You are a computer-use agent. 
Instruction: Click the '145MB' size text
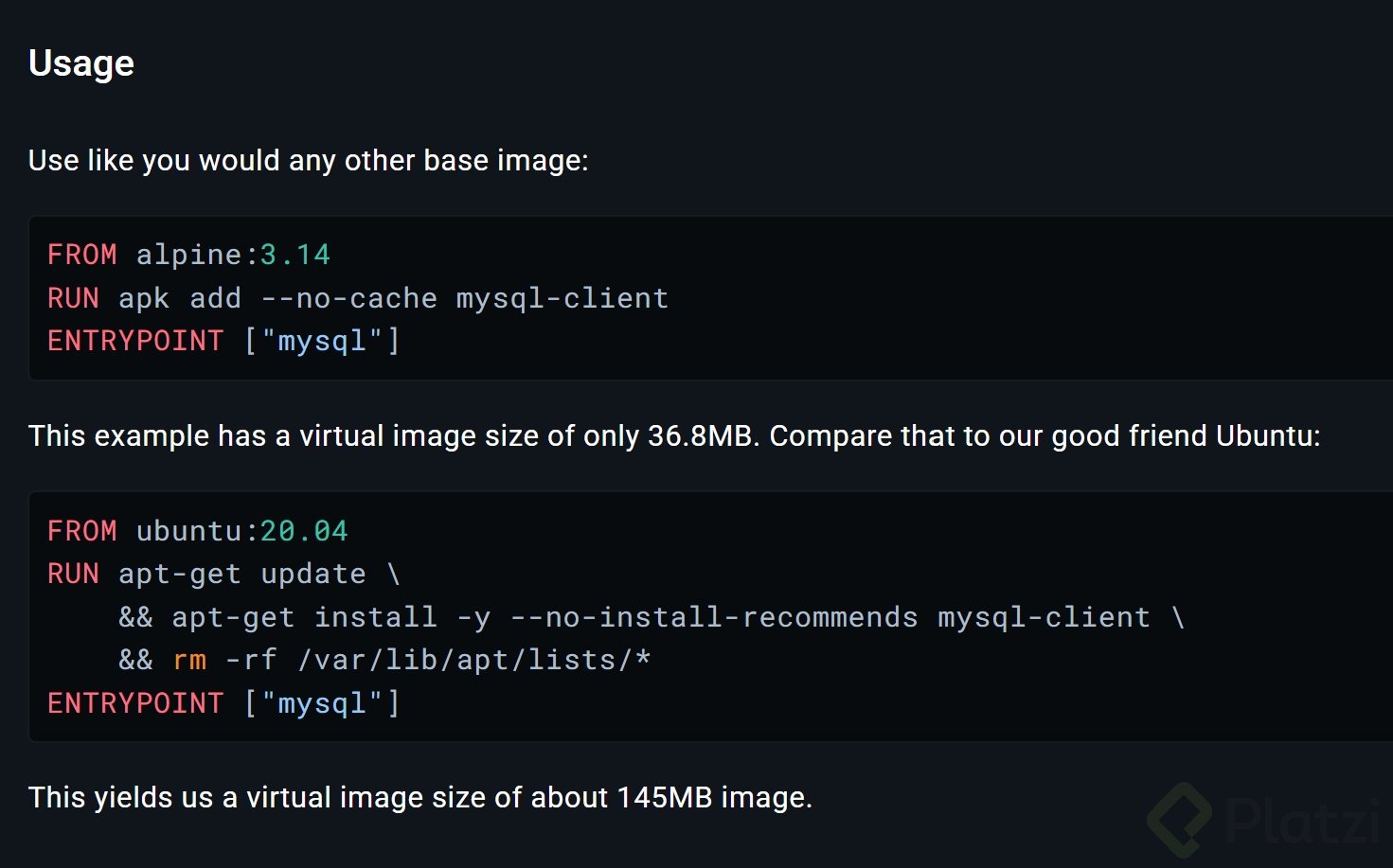[x=664, y=797]
